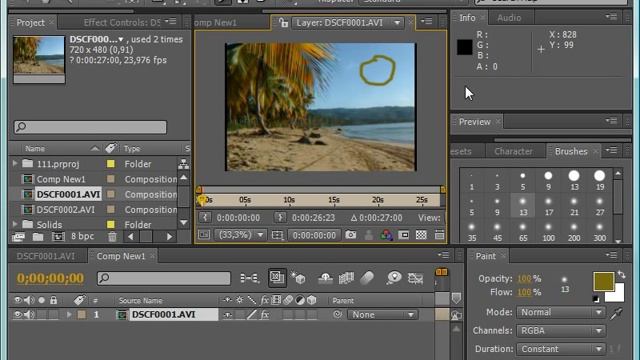Open Duration dropdown Constant

pos(561,349)
